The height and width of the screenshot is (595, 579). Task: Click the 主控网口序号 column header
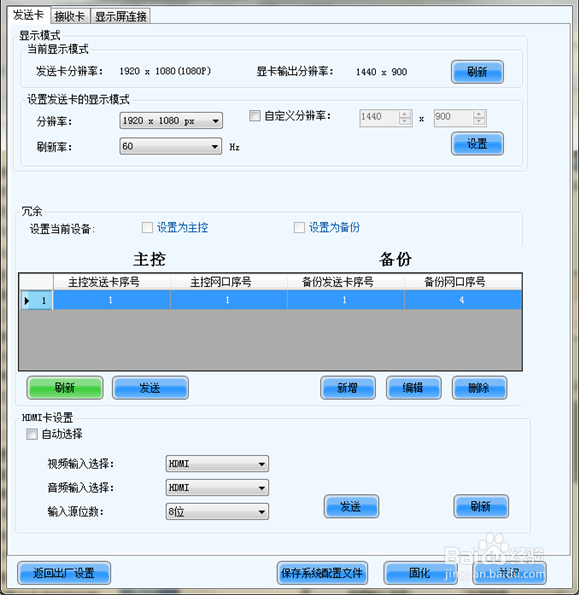[229, 282]
